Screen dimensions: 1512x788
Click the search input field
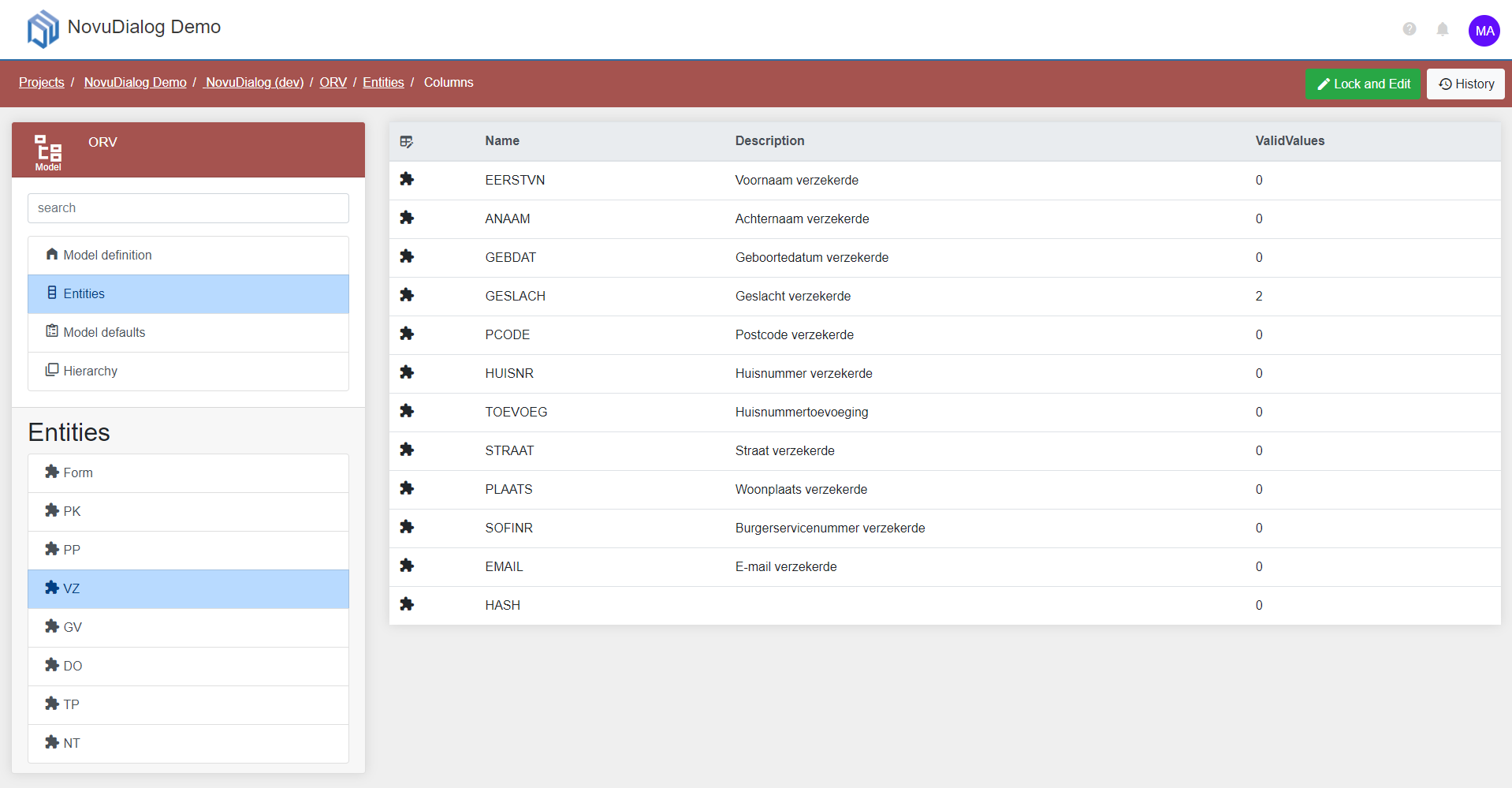click(x=188, y=208)
